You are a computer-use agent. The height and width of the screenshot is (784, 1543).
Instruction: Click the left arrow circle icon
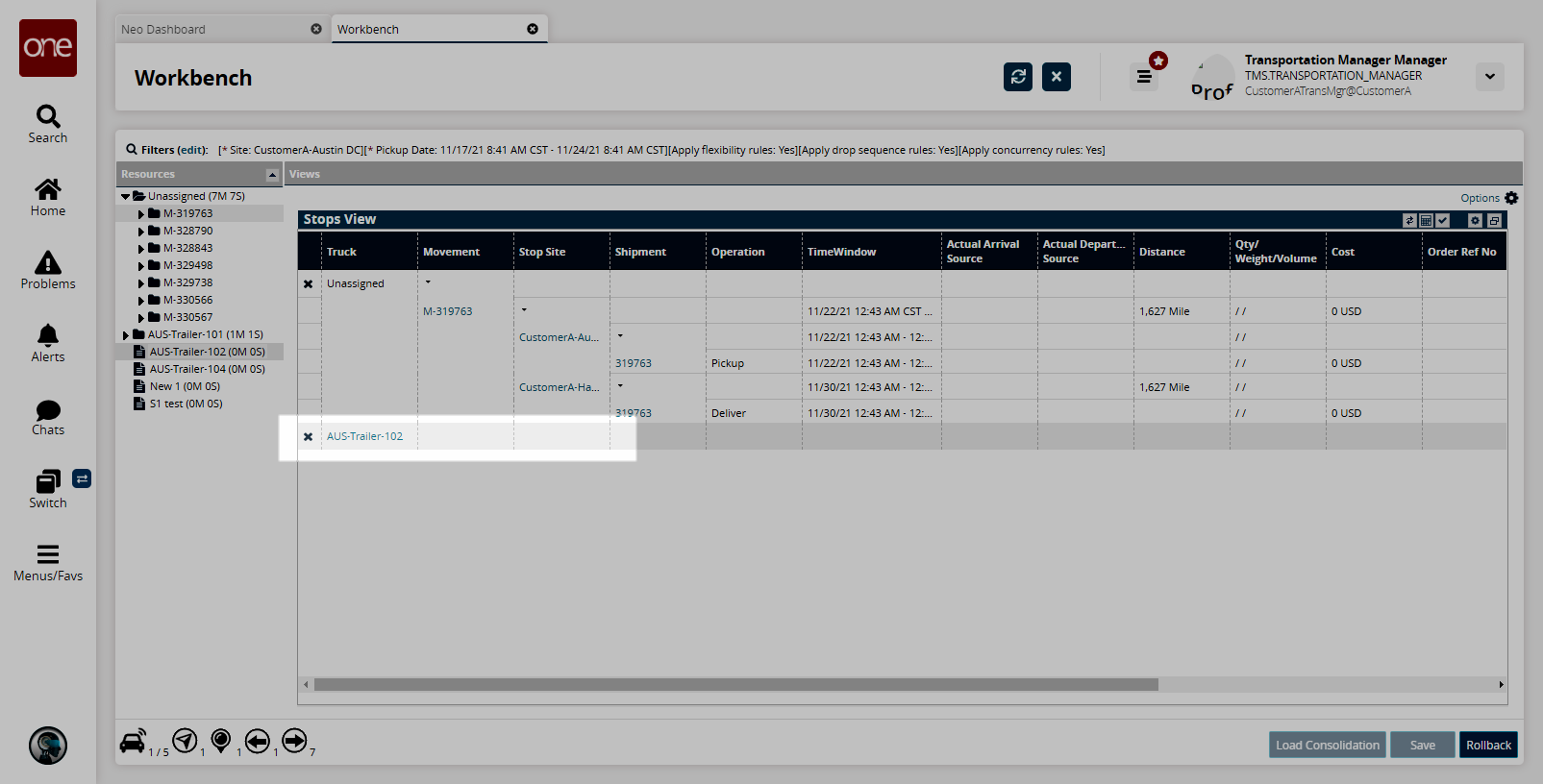[257, 741]
